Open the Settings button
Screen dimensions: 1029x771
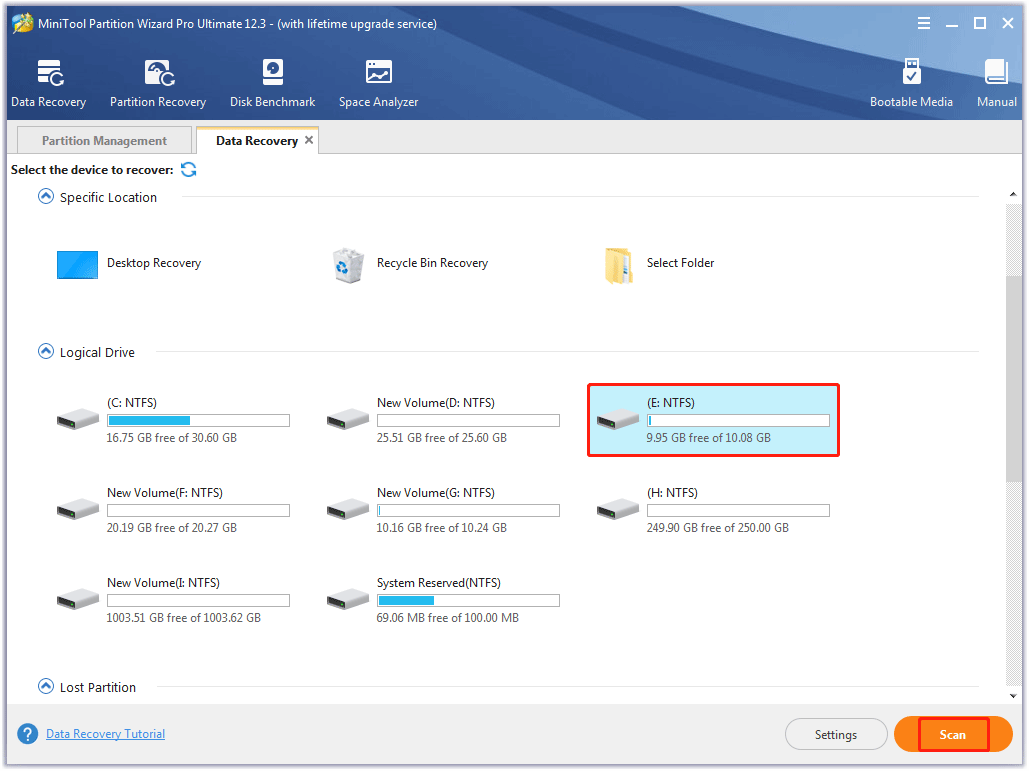pyautogui.click(x=835, y=734)
